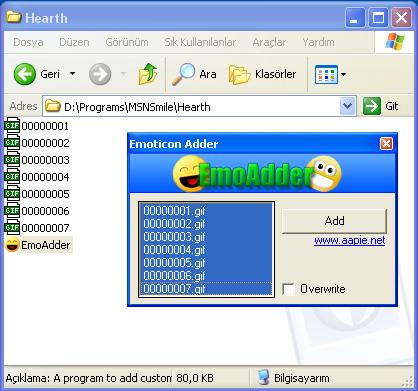Open the Görünüm menu

click(127, 42)
